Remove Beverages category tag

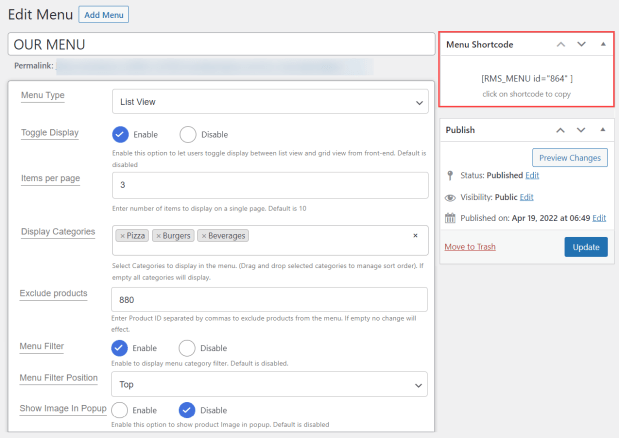204,236
